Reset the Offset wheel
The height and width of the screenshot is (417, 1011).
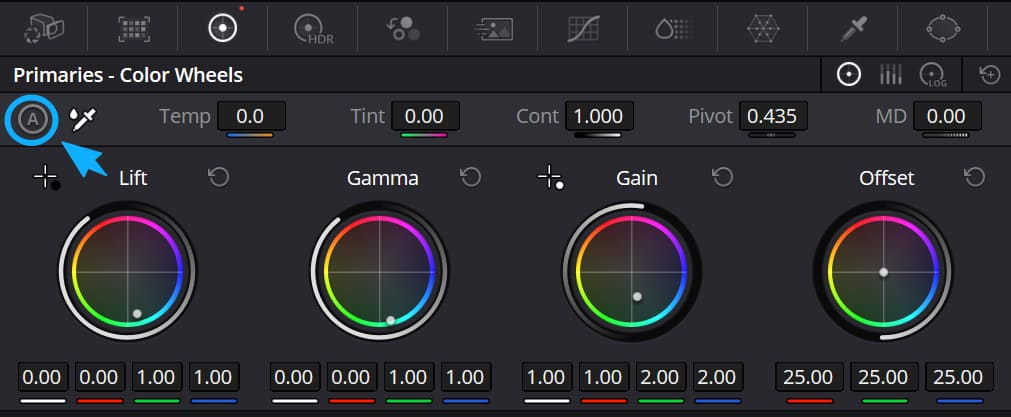click(974, 177)
